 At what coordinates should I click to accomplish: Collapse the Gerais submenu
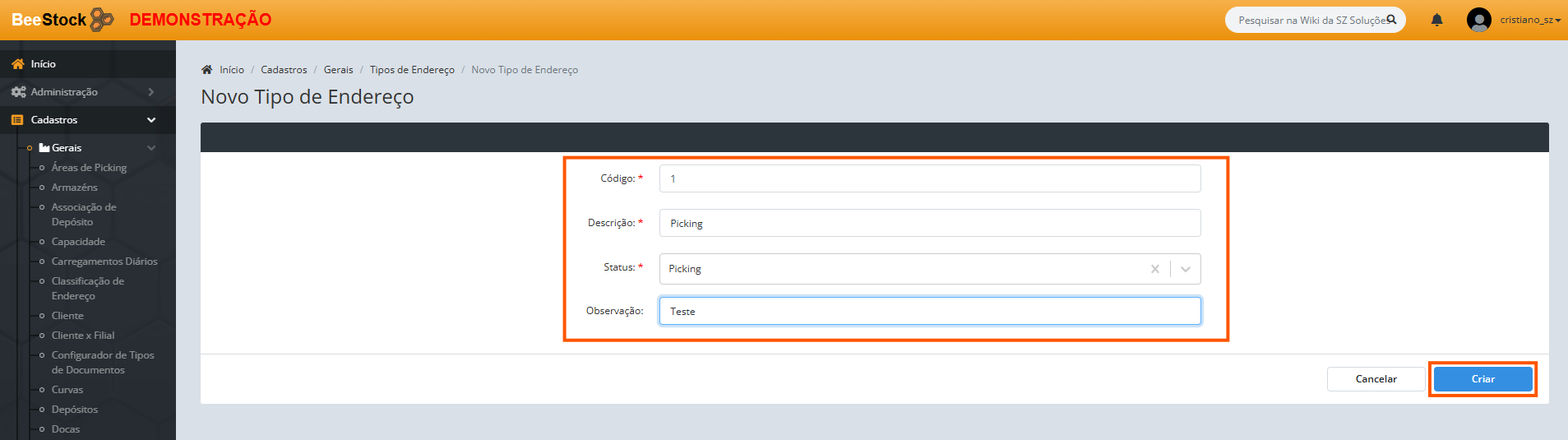(x=150, y=148)
